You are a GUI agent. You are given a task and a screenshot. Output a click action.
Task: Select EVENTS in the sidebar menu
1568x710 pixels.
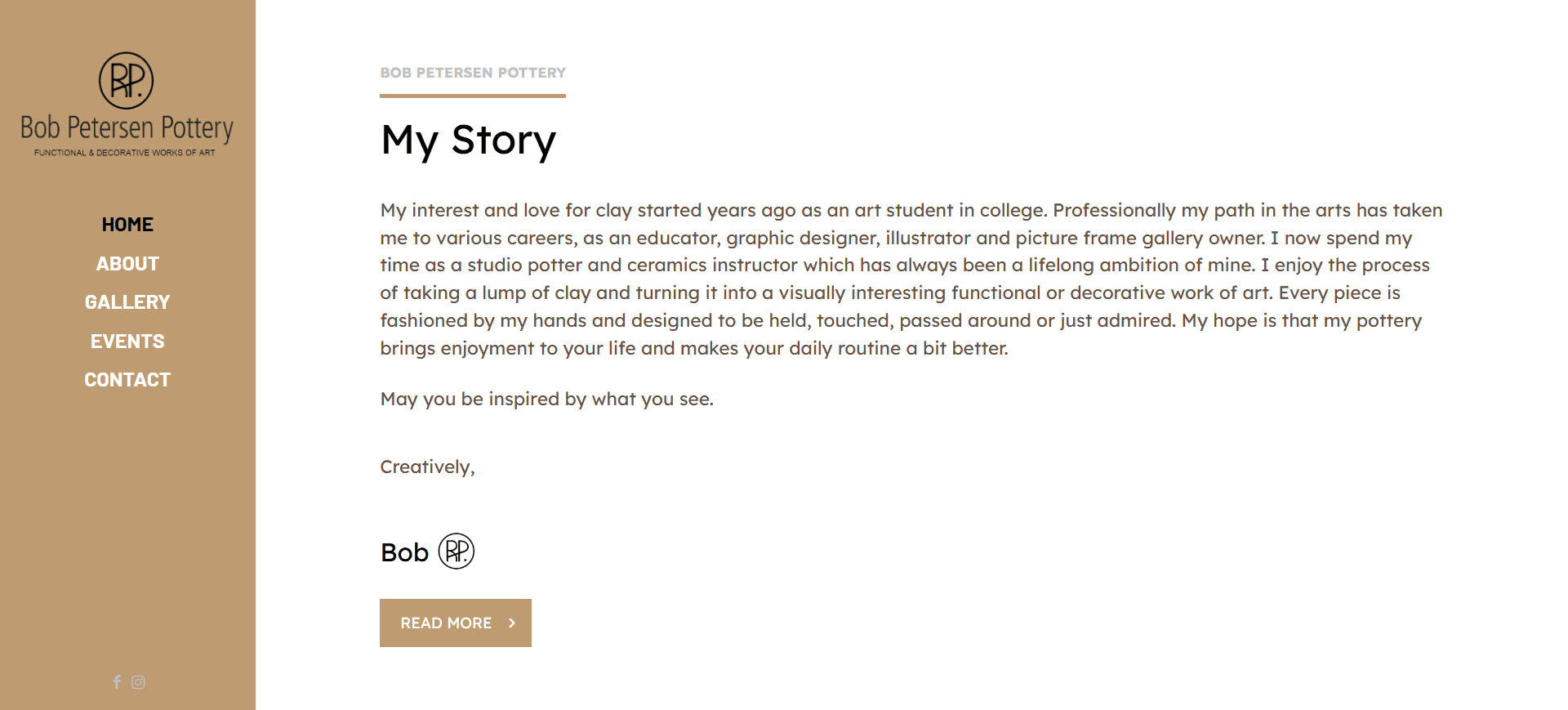[127, 342]
